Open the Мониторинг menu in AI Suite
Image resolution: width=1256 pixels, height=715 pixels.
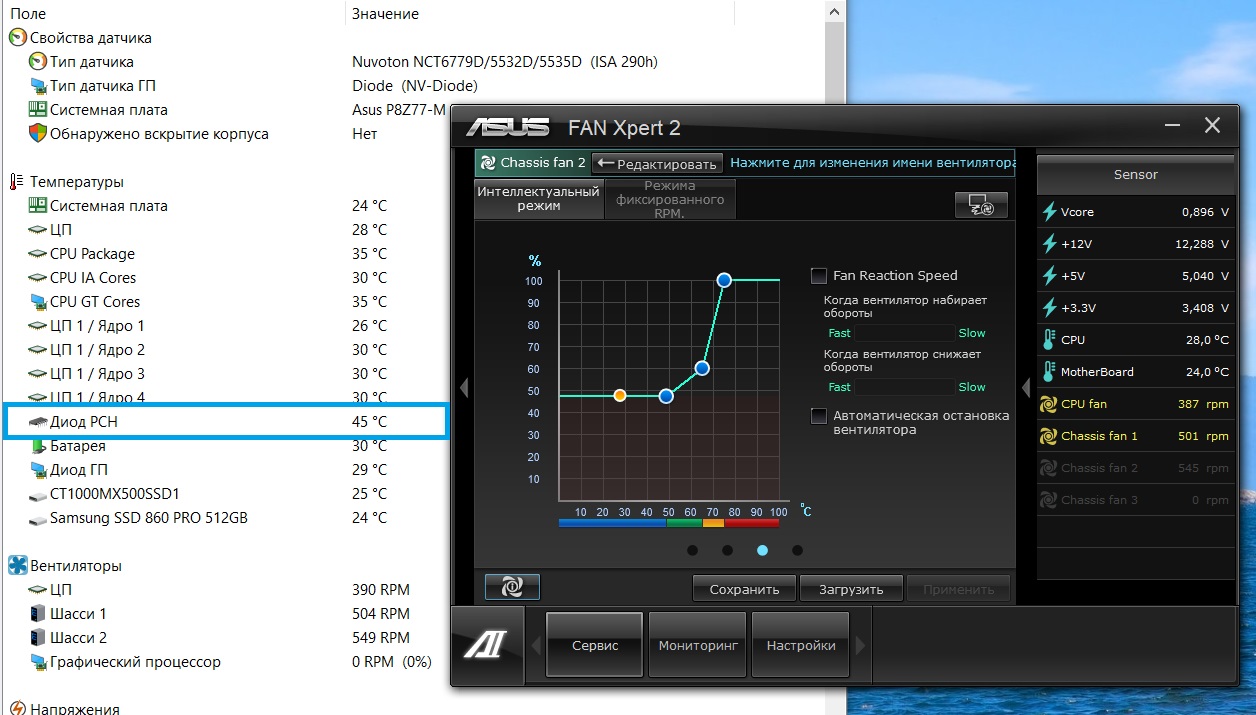698,646
